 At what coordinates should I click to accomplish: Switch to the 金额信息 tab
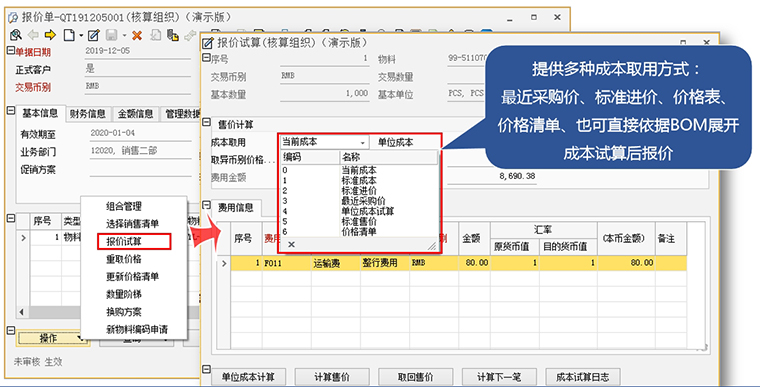(x=135, y=114)
